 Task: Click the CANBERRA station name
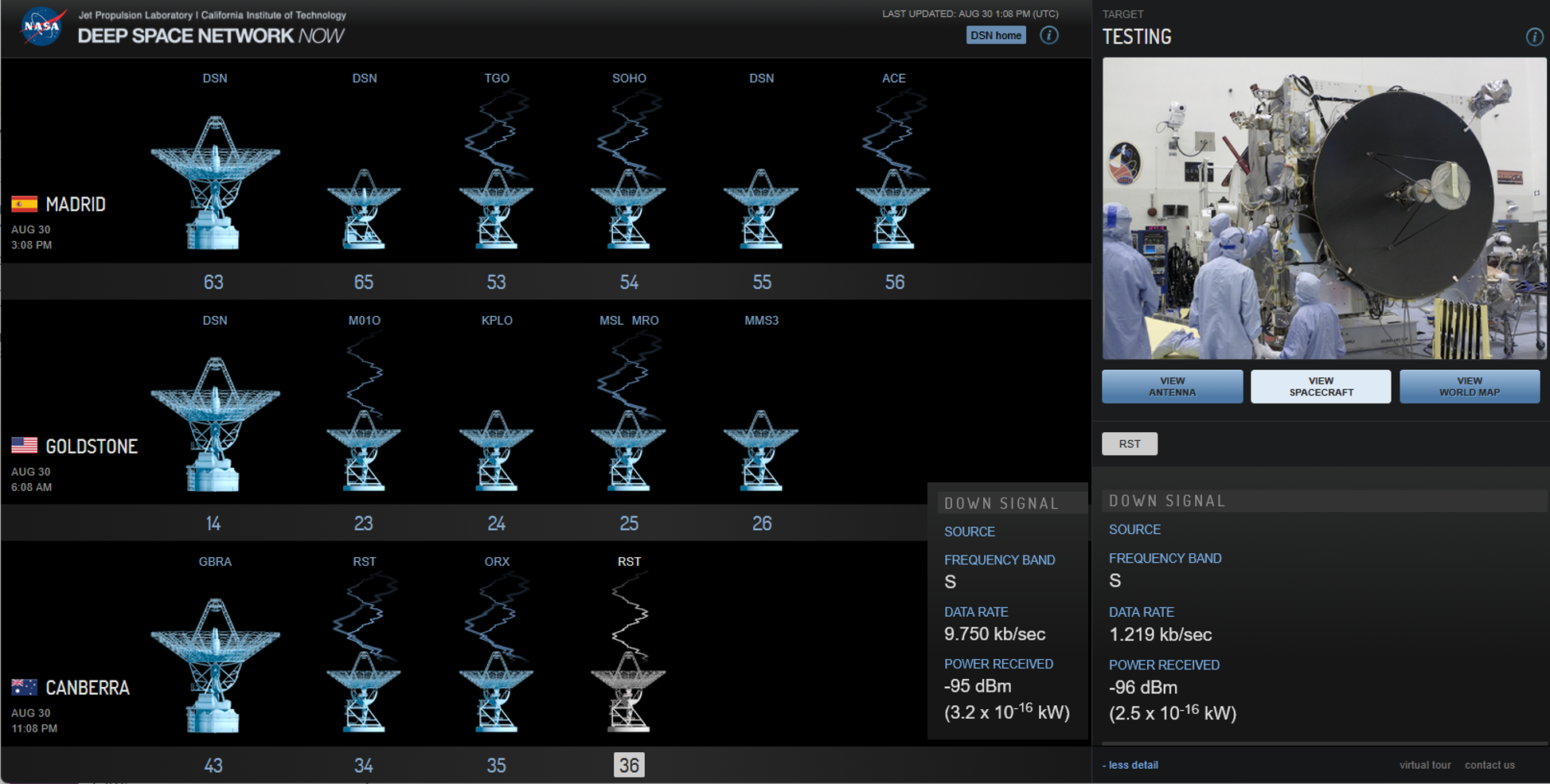(x=88, y=688)
